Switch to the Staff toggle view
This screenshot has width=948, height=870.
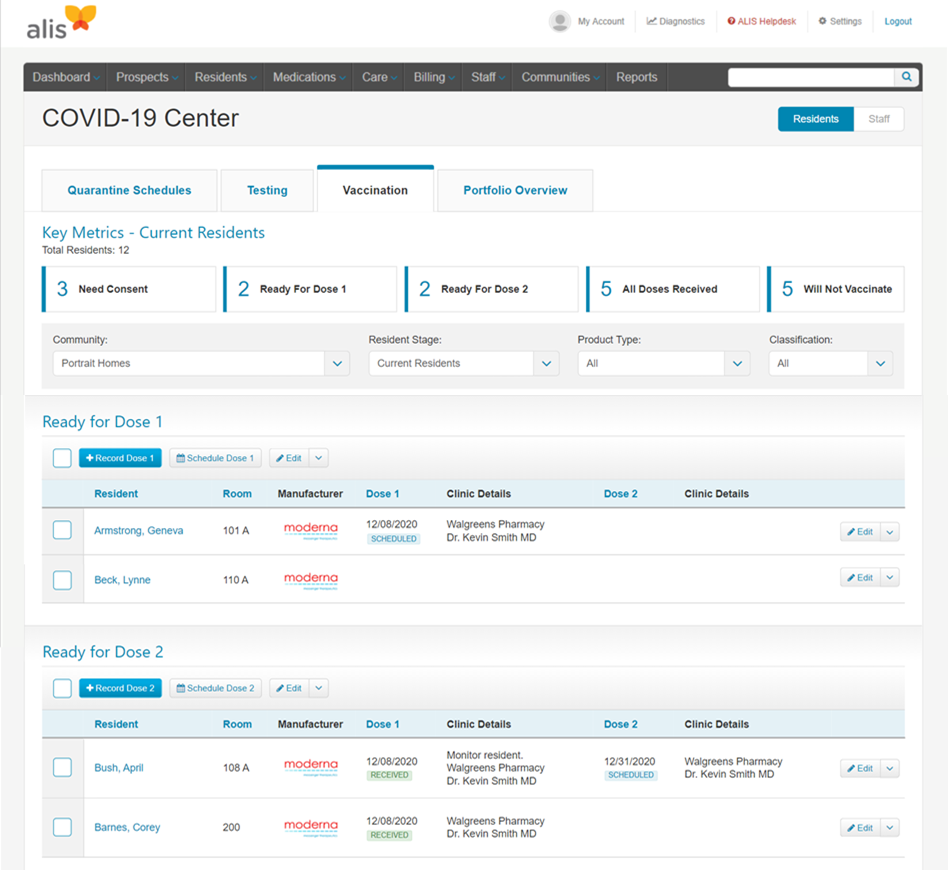878,119
